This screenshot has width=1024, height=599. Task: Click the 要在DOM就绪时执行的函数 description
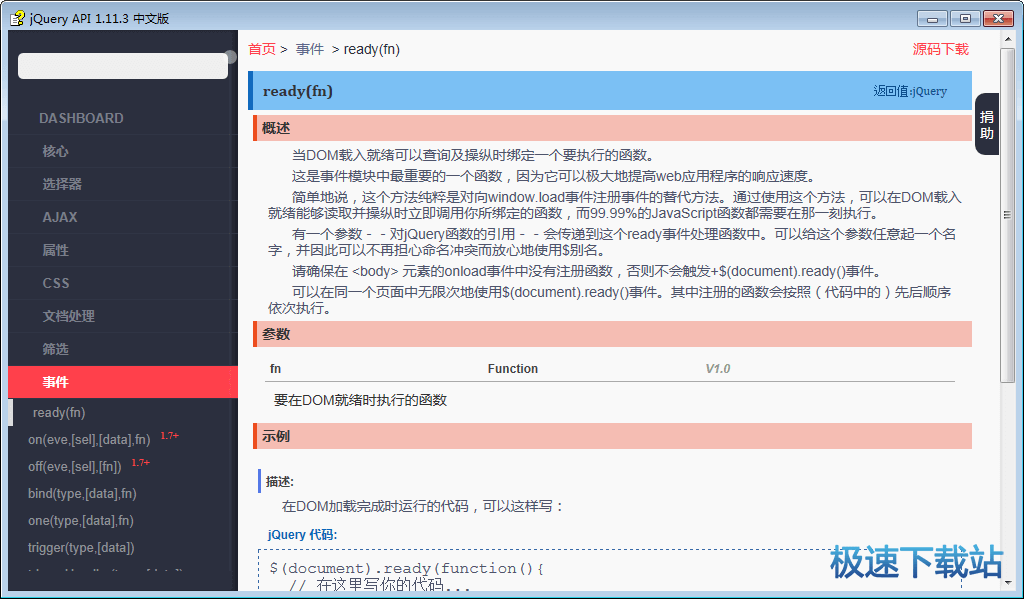tap(360, 400)
